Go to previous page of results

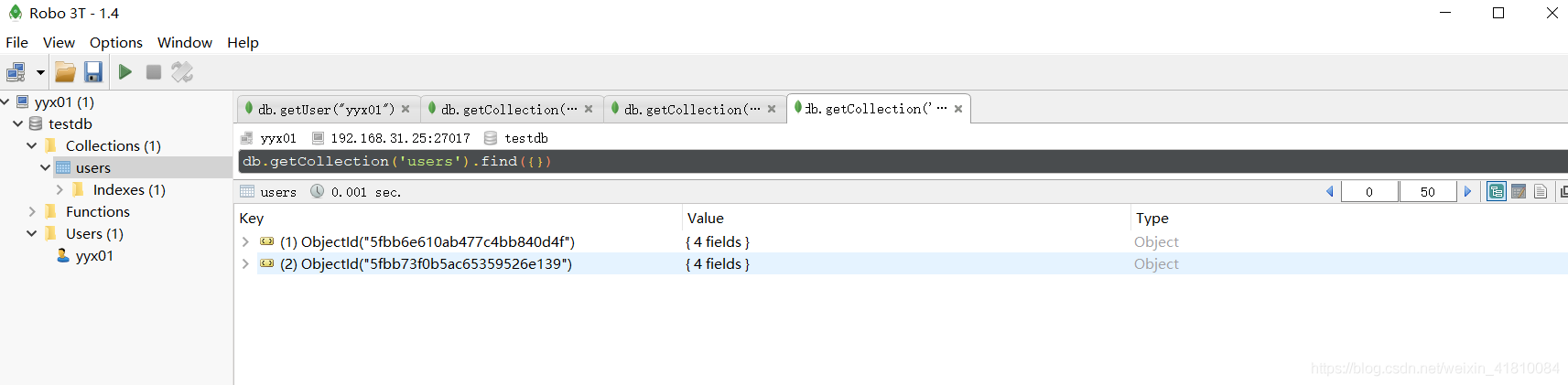(1329, 191)
